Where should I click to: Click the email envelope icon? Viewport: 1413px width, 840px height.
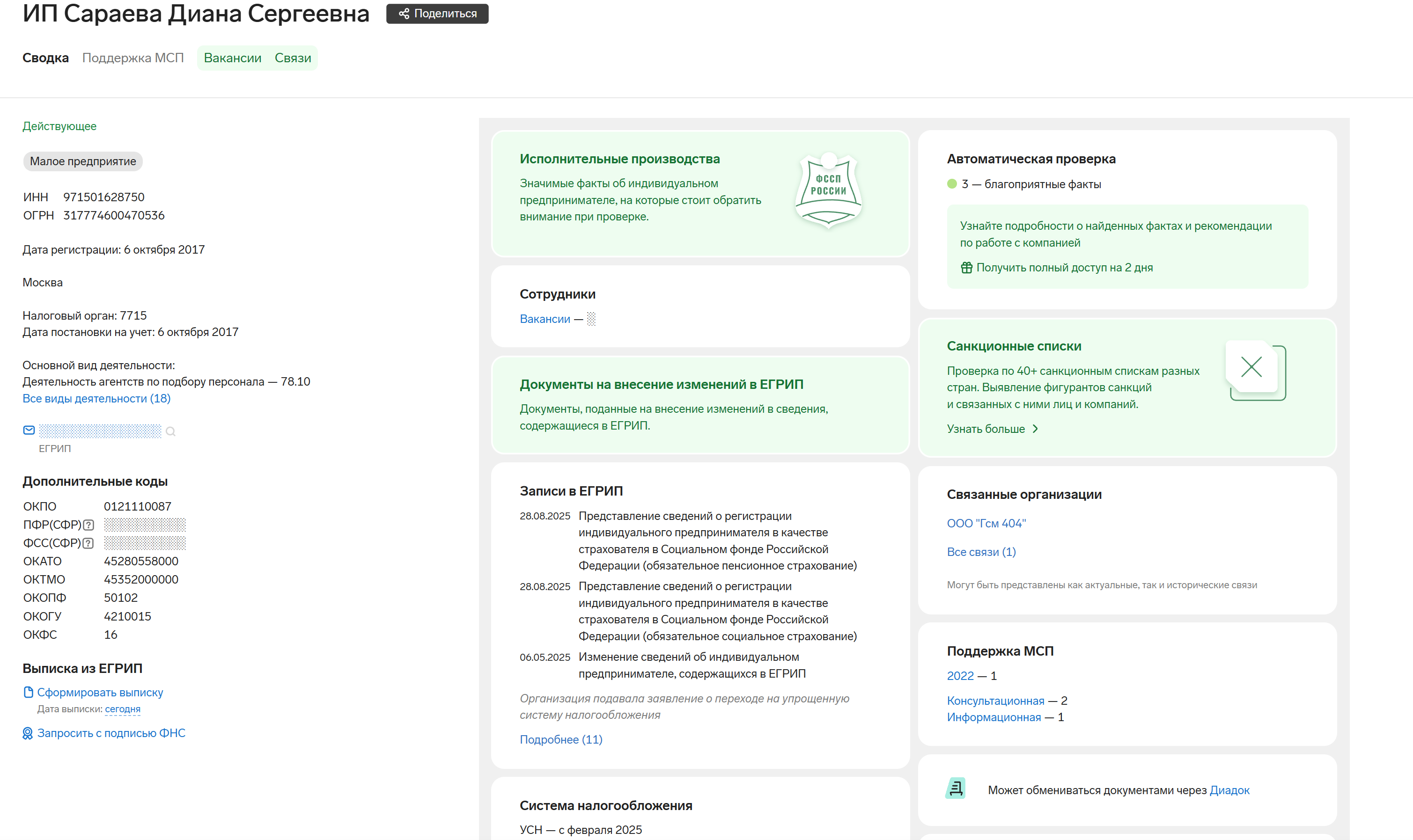point(29,431)
